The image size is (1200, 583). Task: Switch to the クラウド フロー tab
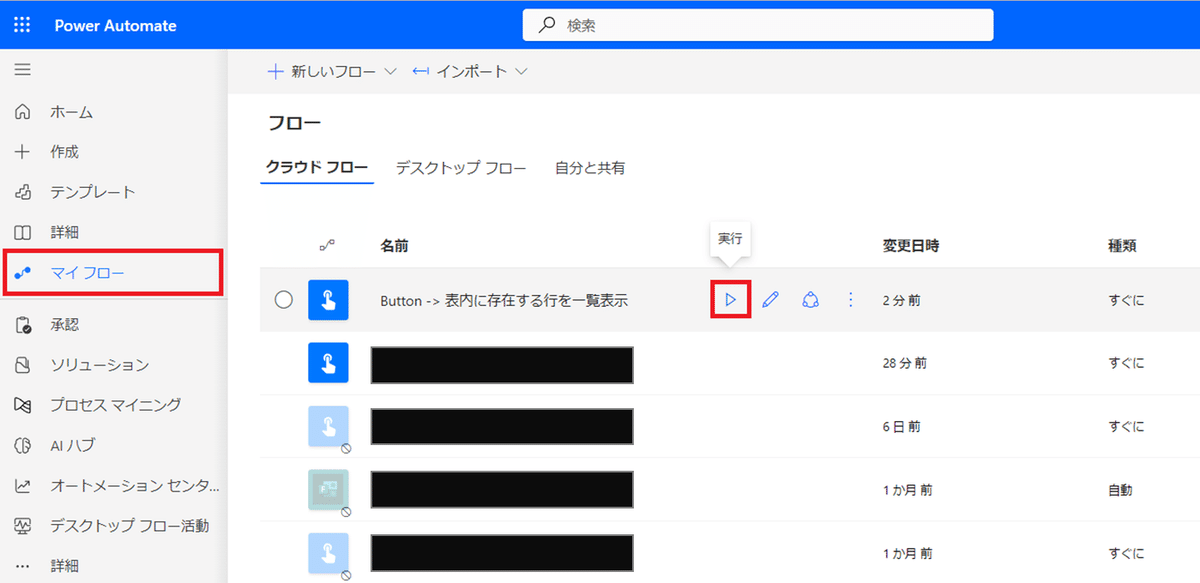317,168
